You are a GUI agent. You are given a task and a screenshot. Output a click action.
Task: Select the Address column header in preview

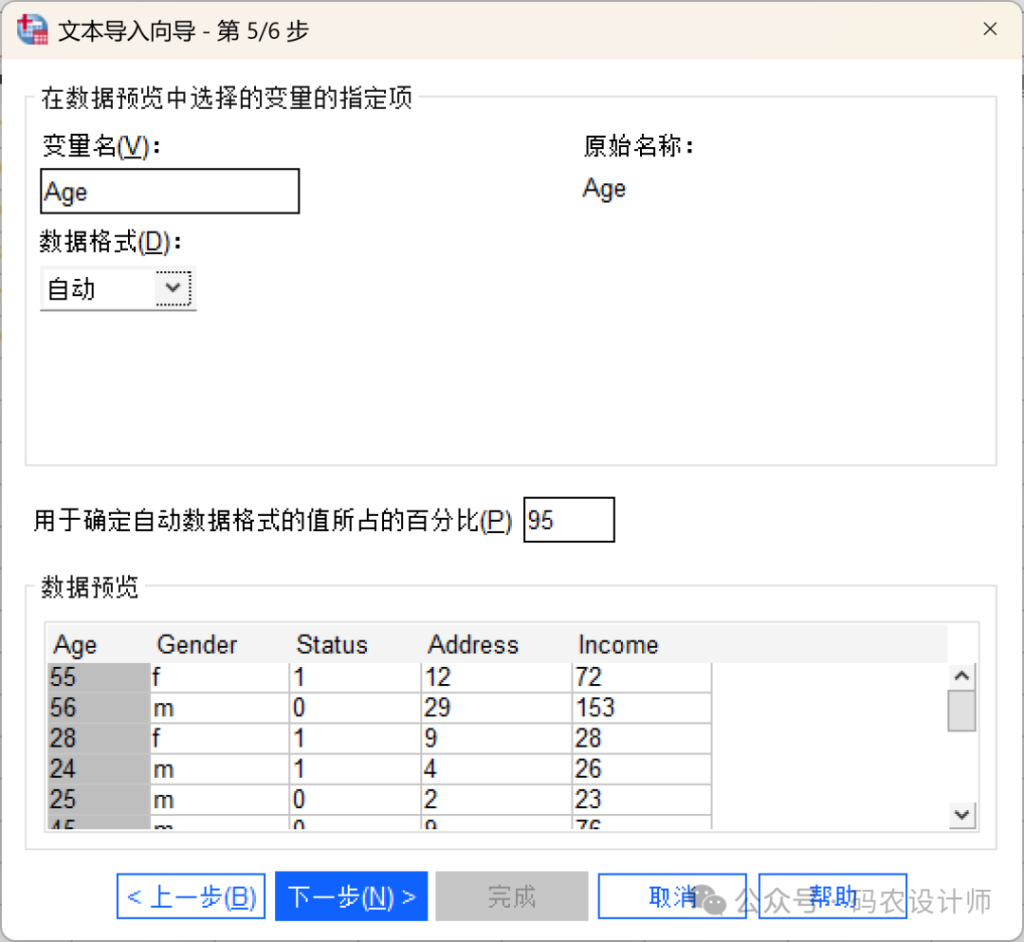click(473, 645)
